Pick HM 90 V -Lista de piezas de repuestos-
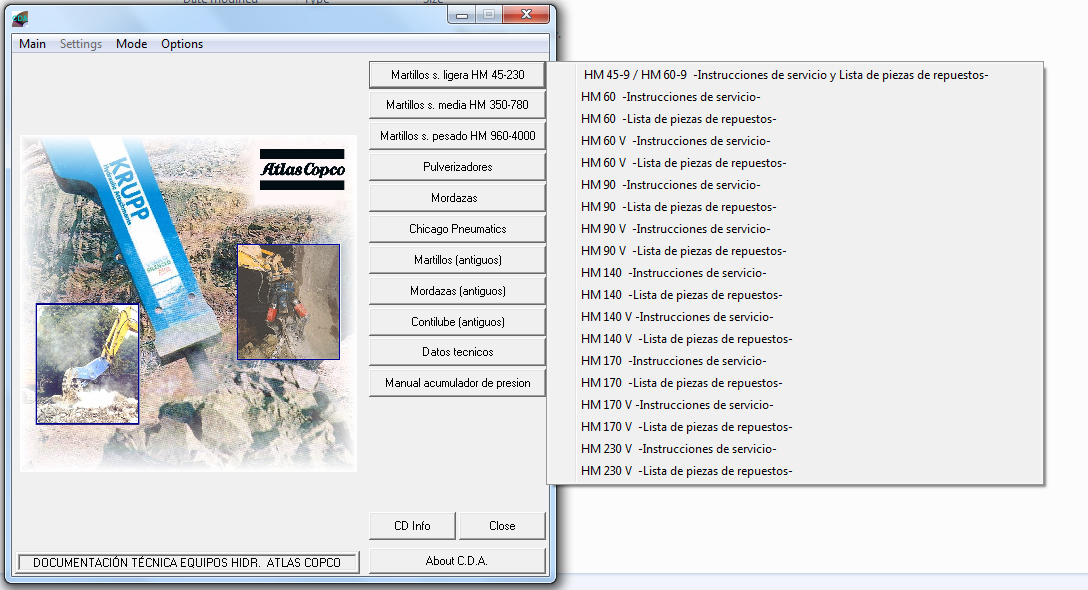 pyautogui.click(x=795, y=251)
